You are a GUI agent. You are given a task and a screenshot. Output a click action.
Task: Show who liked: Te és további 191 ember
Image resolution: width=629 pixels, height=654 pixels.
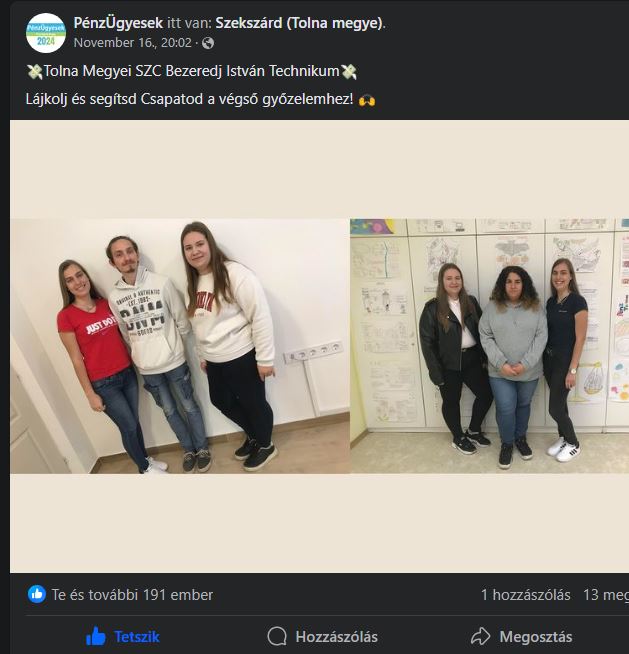pyautogui.click(x=132, y=595)
